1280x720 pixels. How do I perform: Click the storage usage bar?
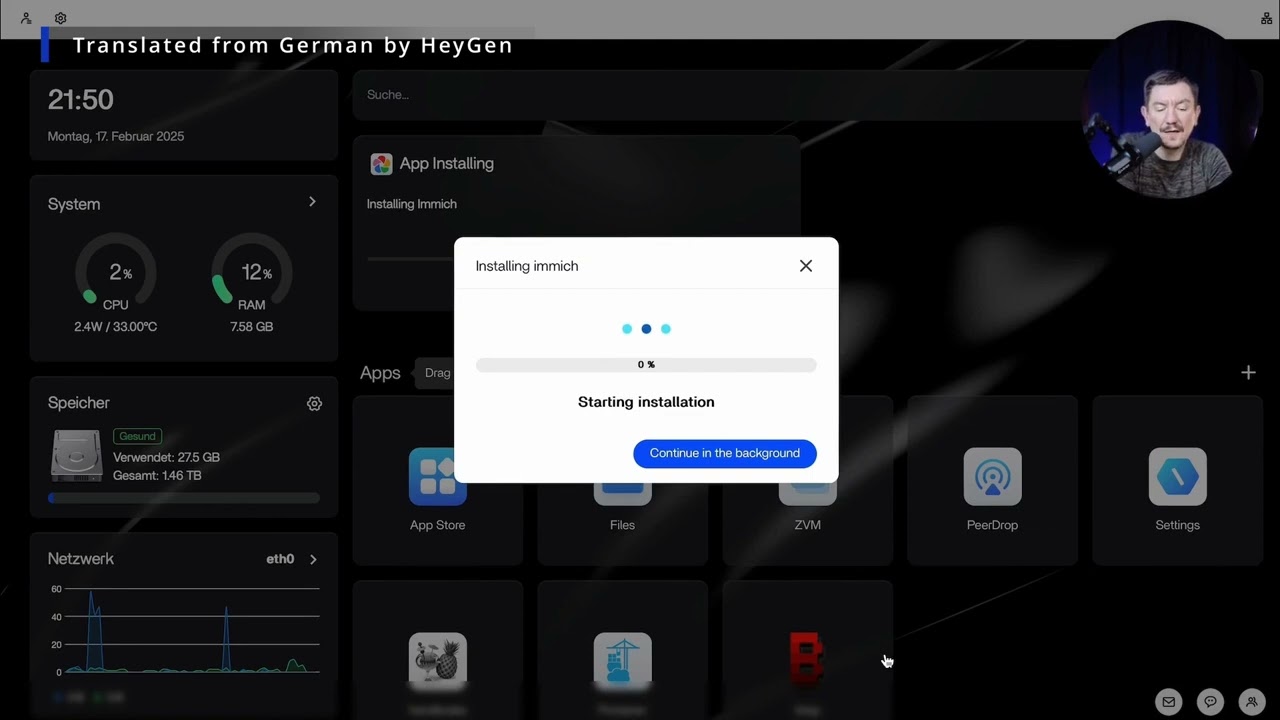coord(184,497)
